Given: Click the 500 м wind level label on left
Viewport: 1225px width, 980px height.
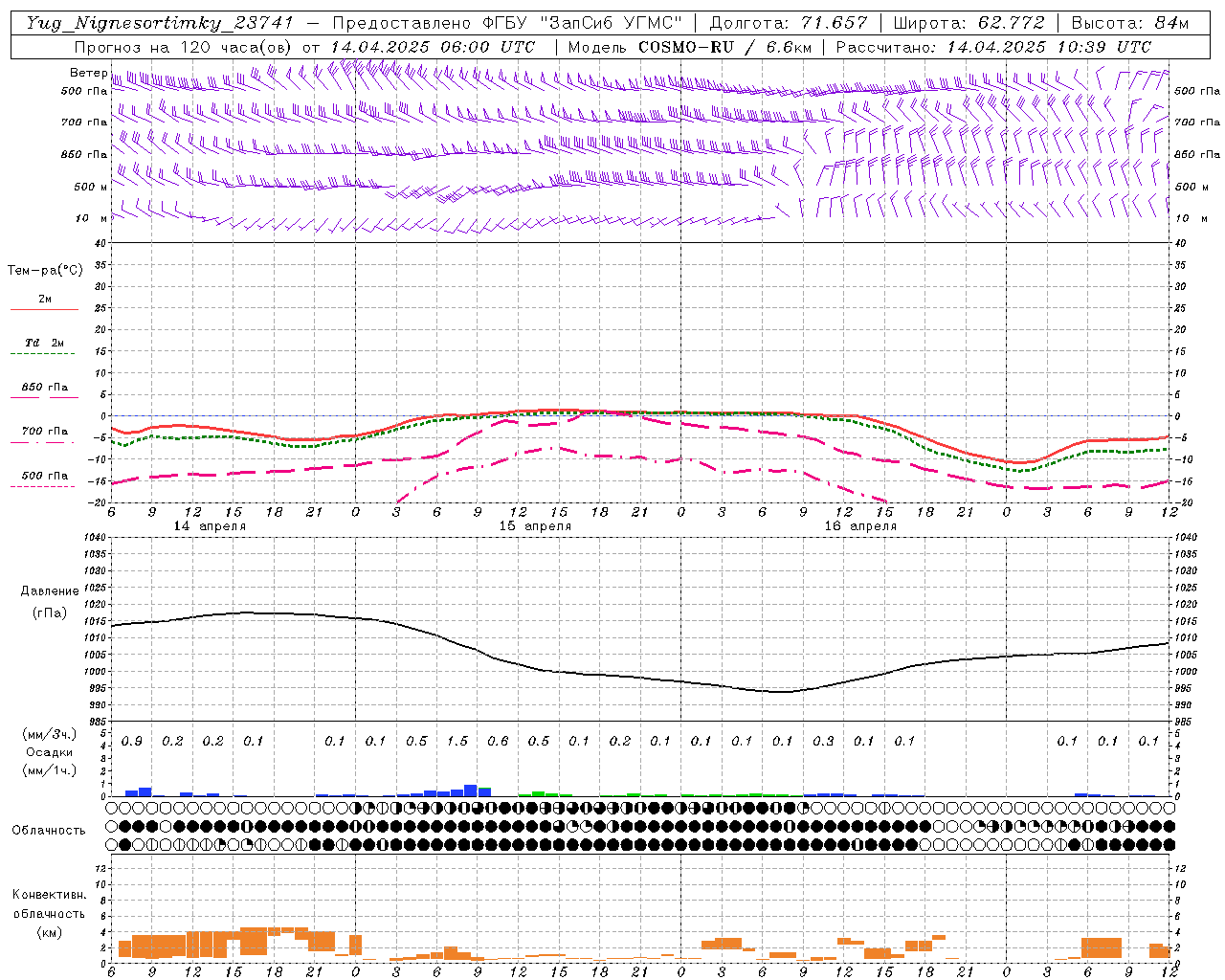Looking at the screenshot, I should coord(91,187).
